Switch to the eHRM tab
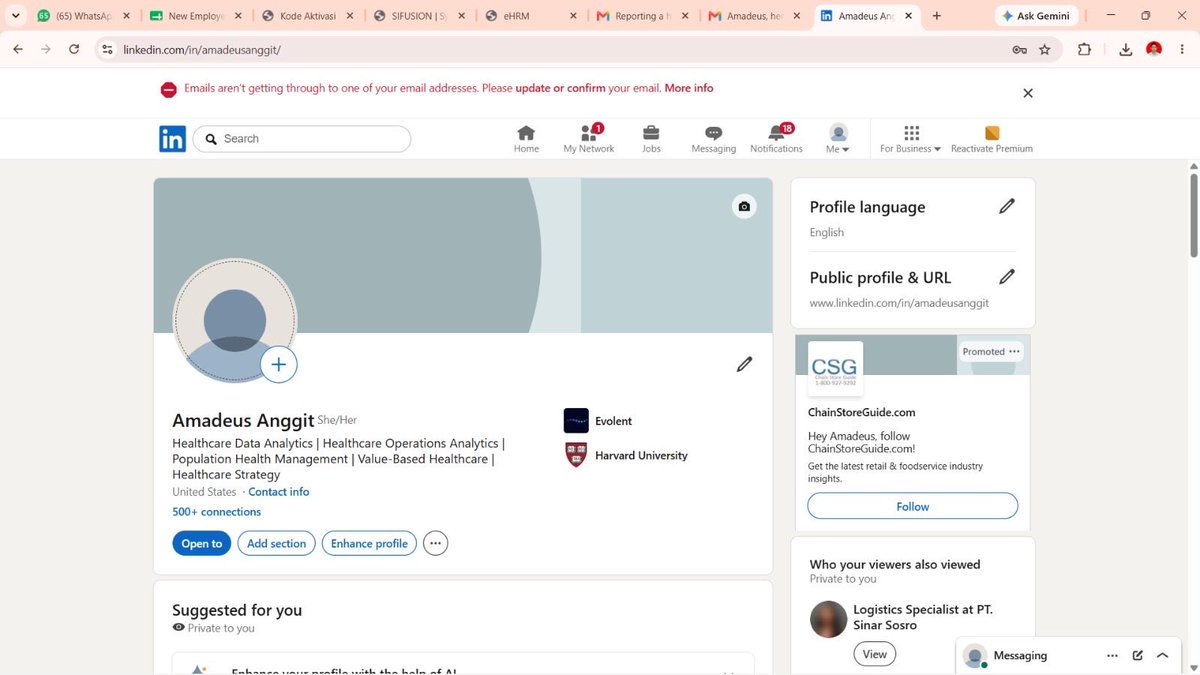Viewport: 1200px width, 675px height. click(x=532, y=16)
